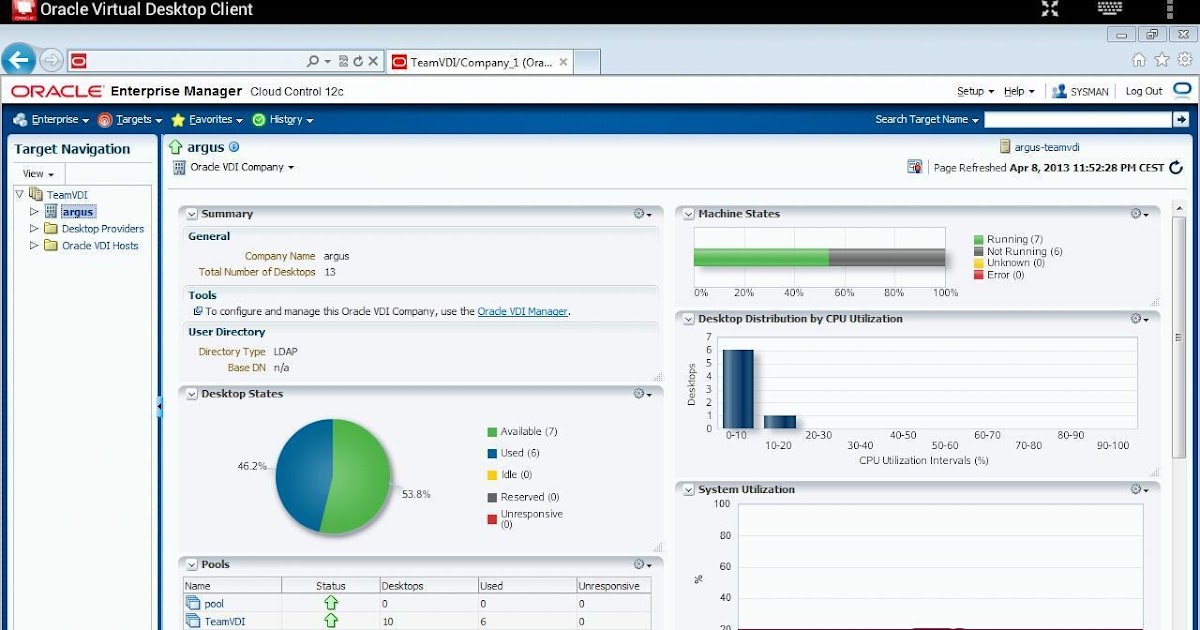Click the browser forward arrow button
1200x630 pixels.
(51, 61)
